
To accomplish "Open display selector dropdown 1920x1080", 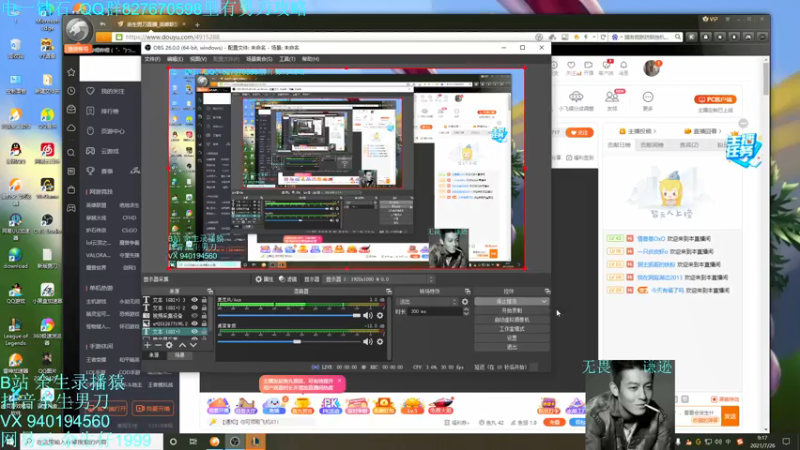I will (x=381, y=279).
